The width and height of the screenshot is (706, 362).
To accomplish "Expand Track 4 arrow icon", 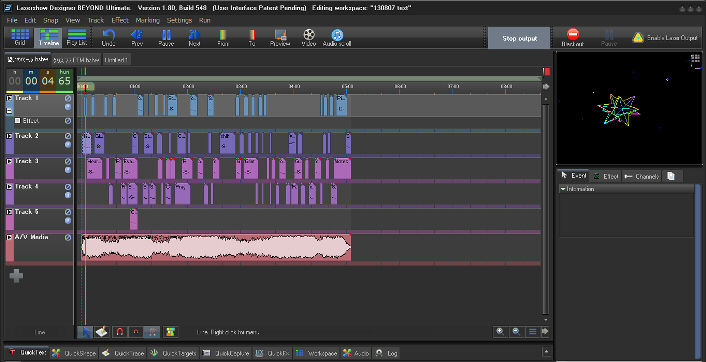I will [x=9, y=186].
